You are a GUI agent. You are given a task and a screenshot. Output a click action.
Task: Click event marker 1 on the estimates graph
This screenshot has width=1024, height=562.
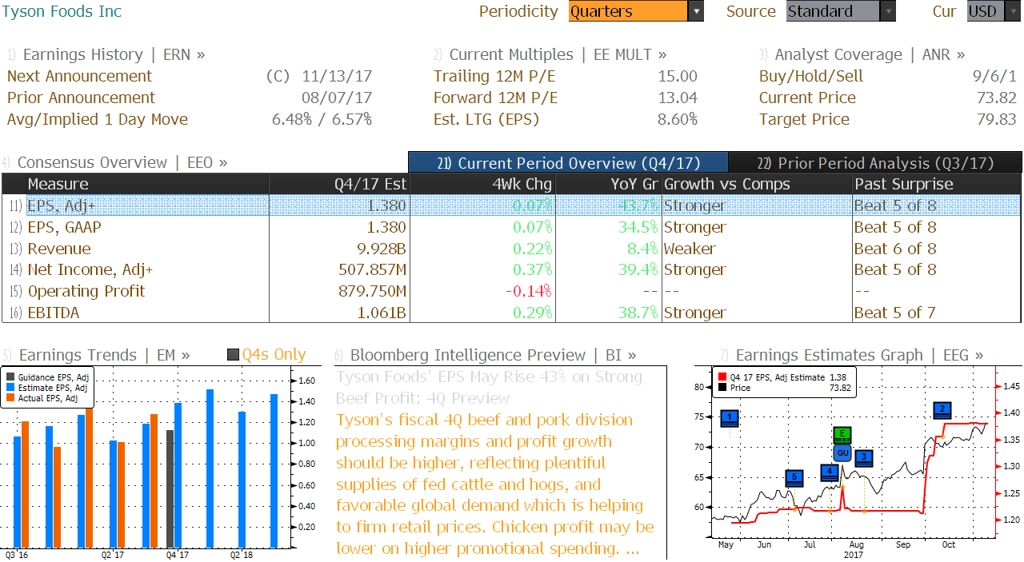point(729,418)
